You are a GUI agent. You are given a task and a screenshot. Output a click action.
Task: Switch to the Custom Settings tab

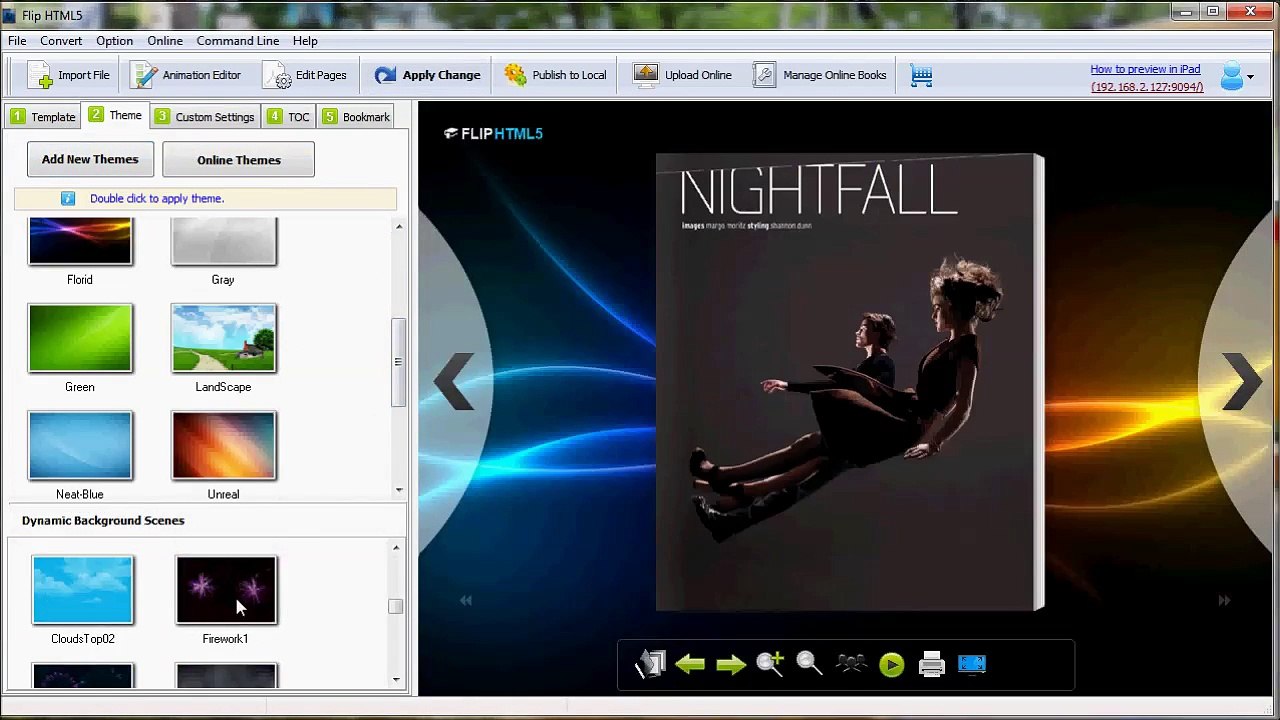click(x=205, y=116)
